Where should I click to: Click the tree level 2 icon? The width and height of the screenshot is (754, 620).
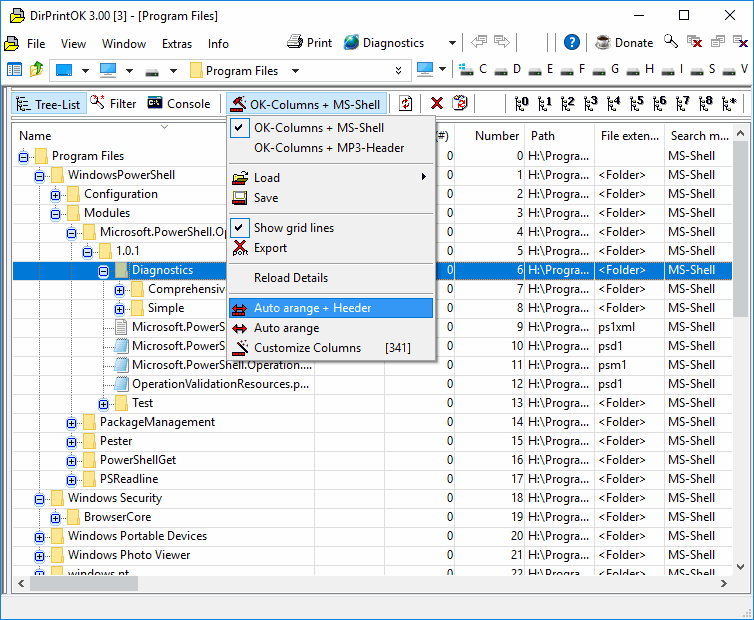coord(567,103)
